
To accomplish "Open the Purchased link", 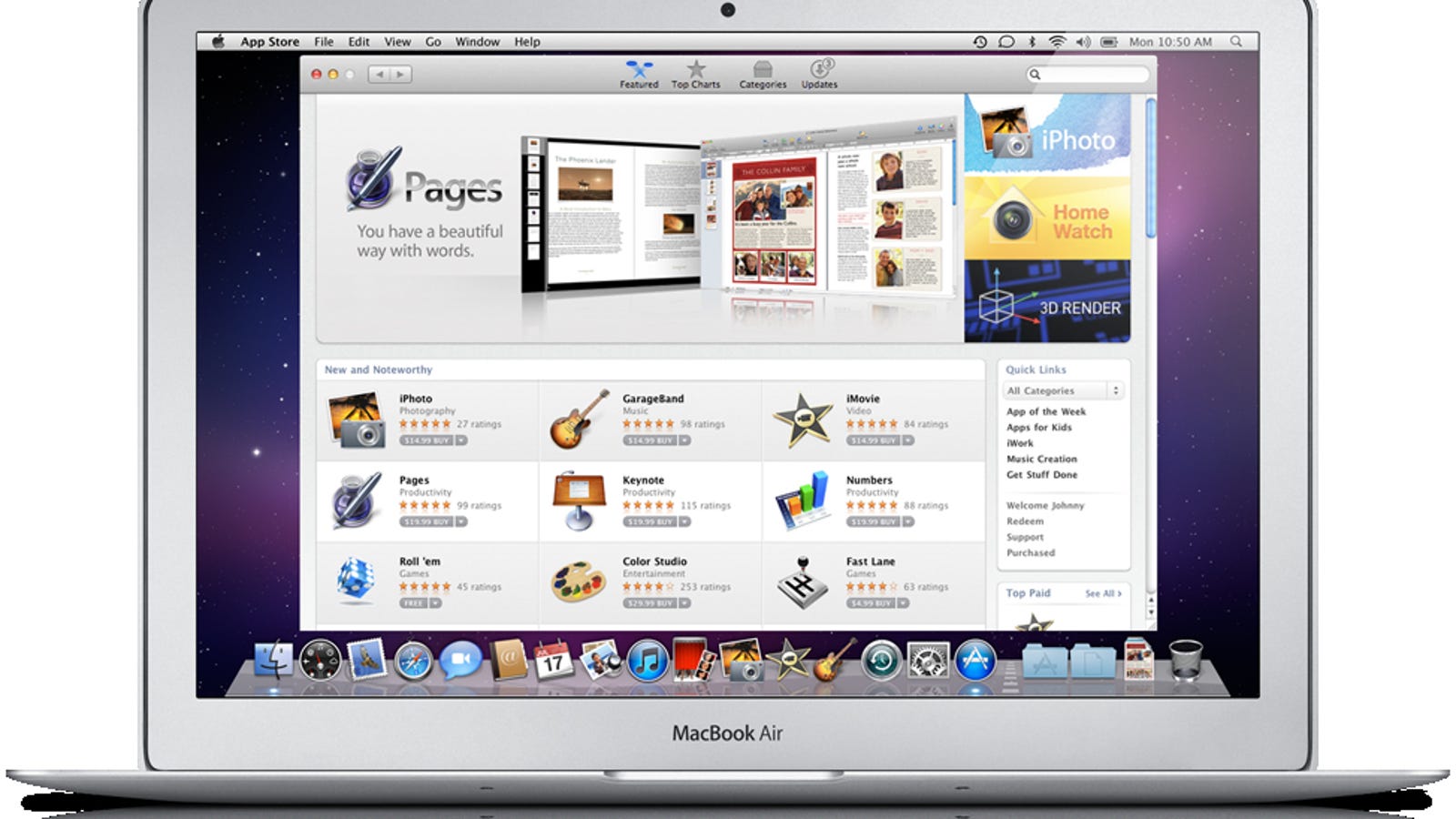I will 1030,552.
